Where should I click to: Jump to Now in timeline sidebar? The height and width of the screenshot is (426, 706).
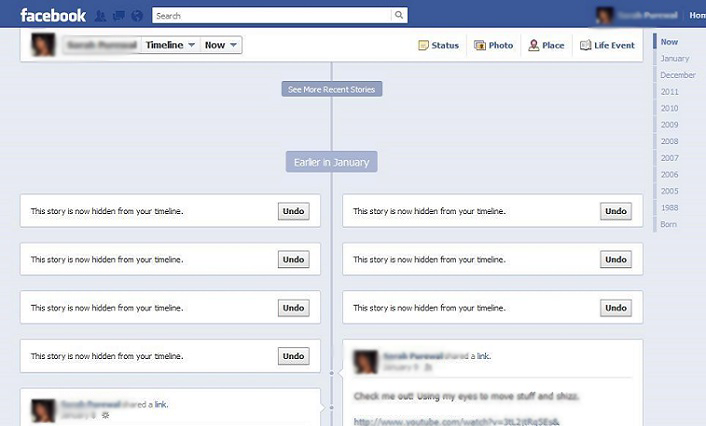click(x=669, y=42)
